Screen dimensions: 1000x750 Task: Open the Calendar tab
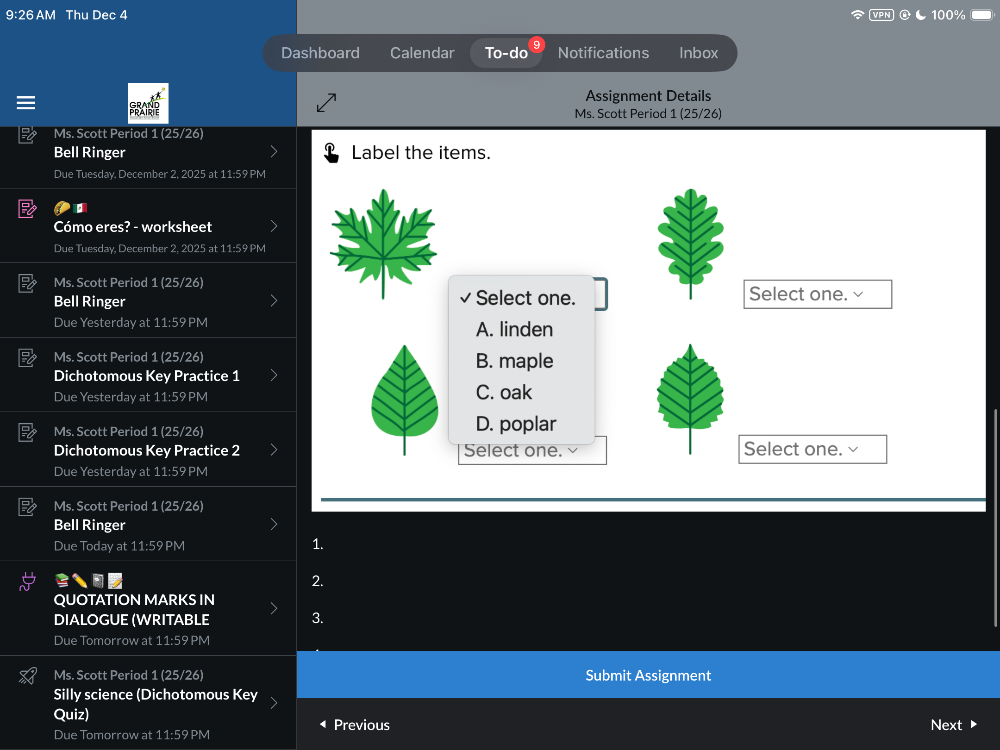pyautogui.click(x=422, y=53)
